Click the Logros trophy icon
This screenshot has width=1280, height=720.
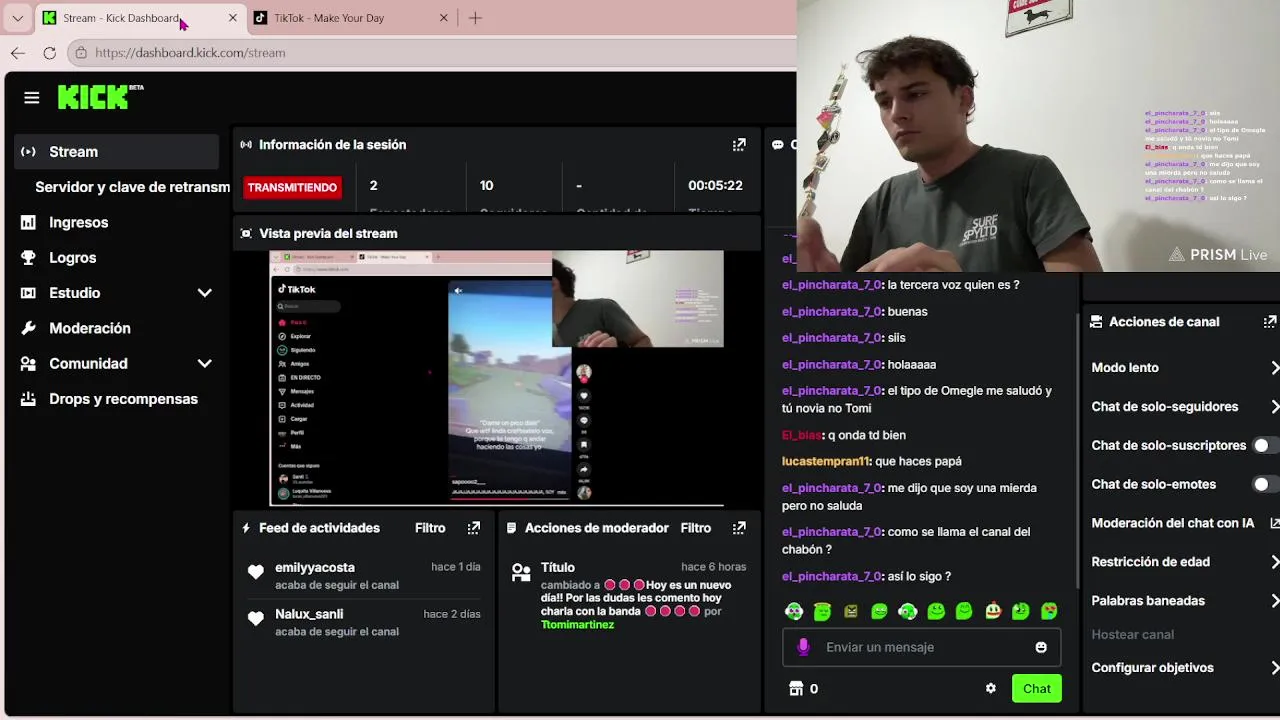click(x=28, y=257)
